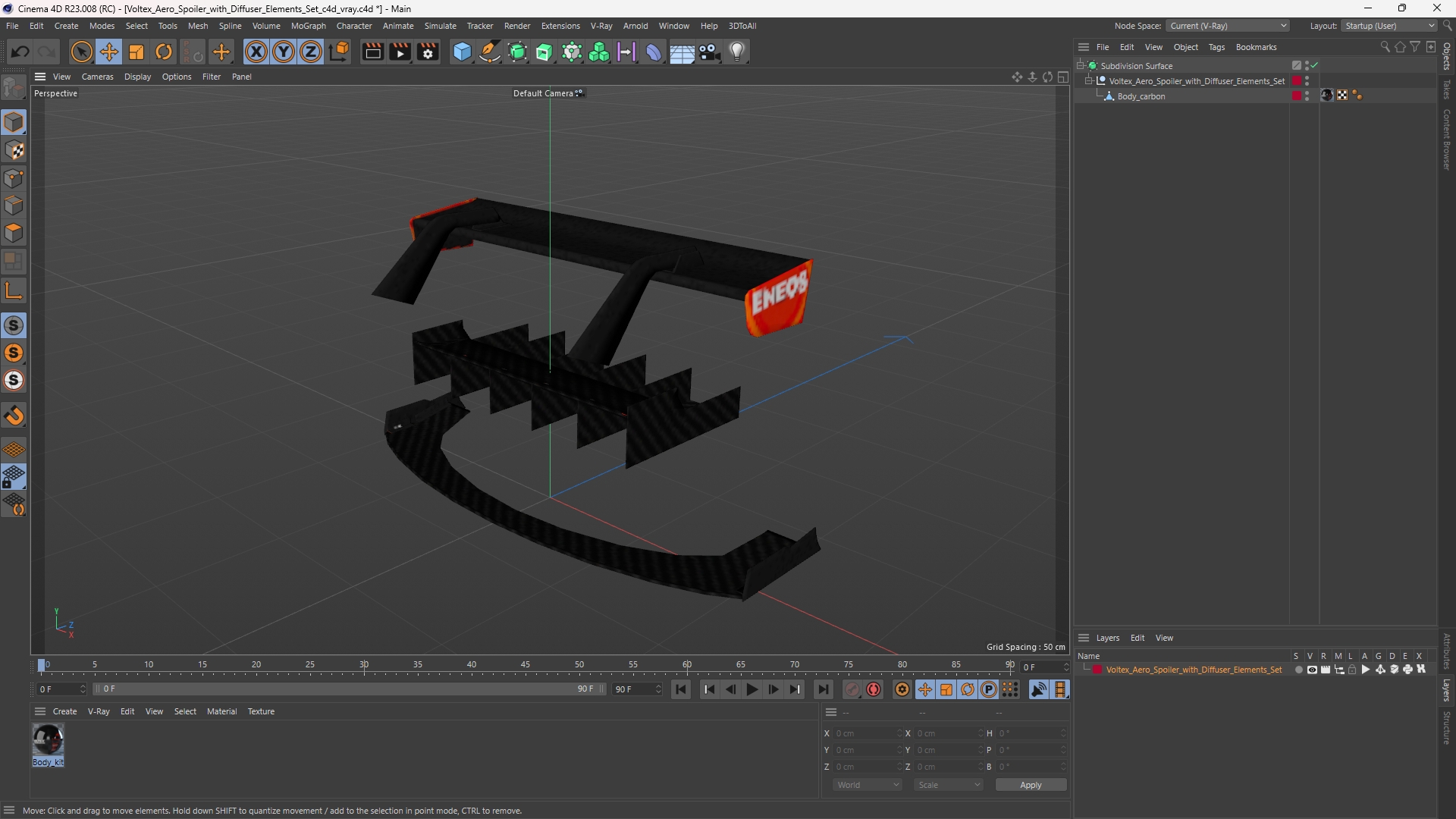Open Scale mode dropdown
Viewport: 1456px width, 819px height.
(949, 785)
